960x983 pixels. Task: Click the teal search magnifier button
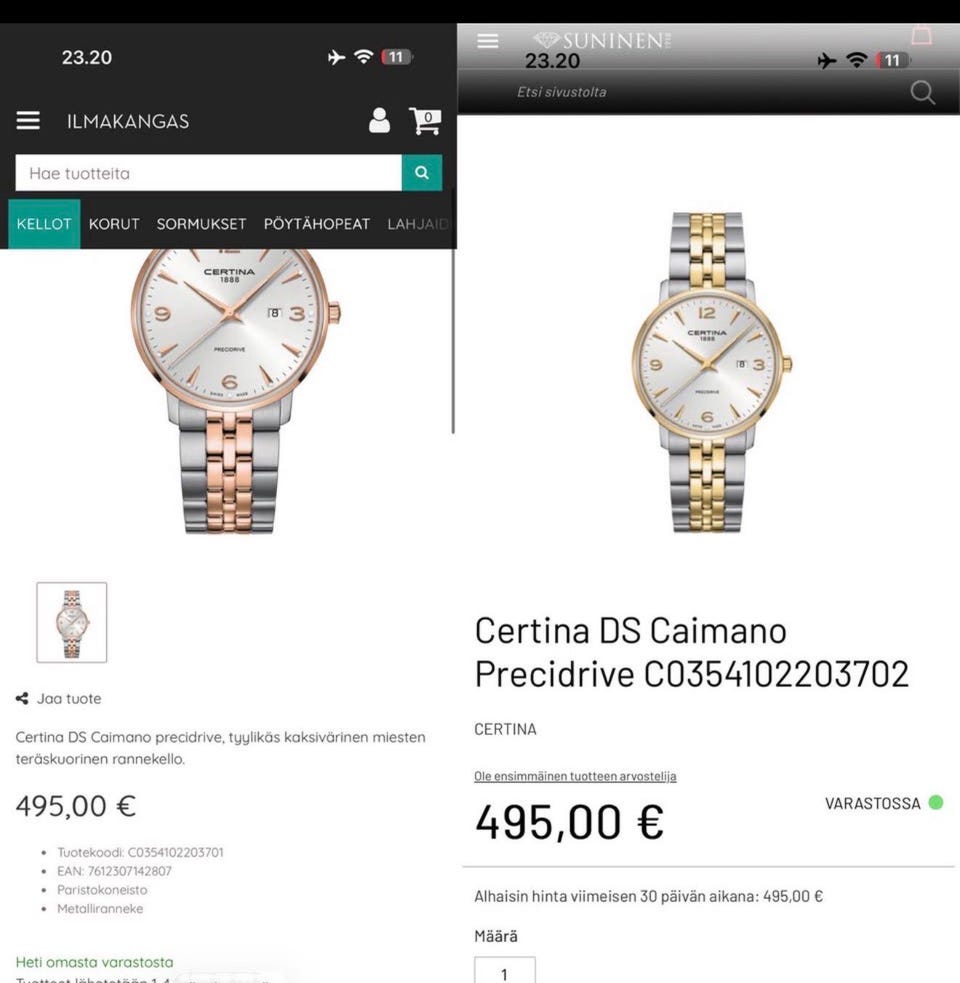(x=422, y=172)
